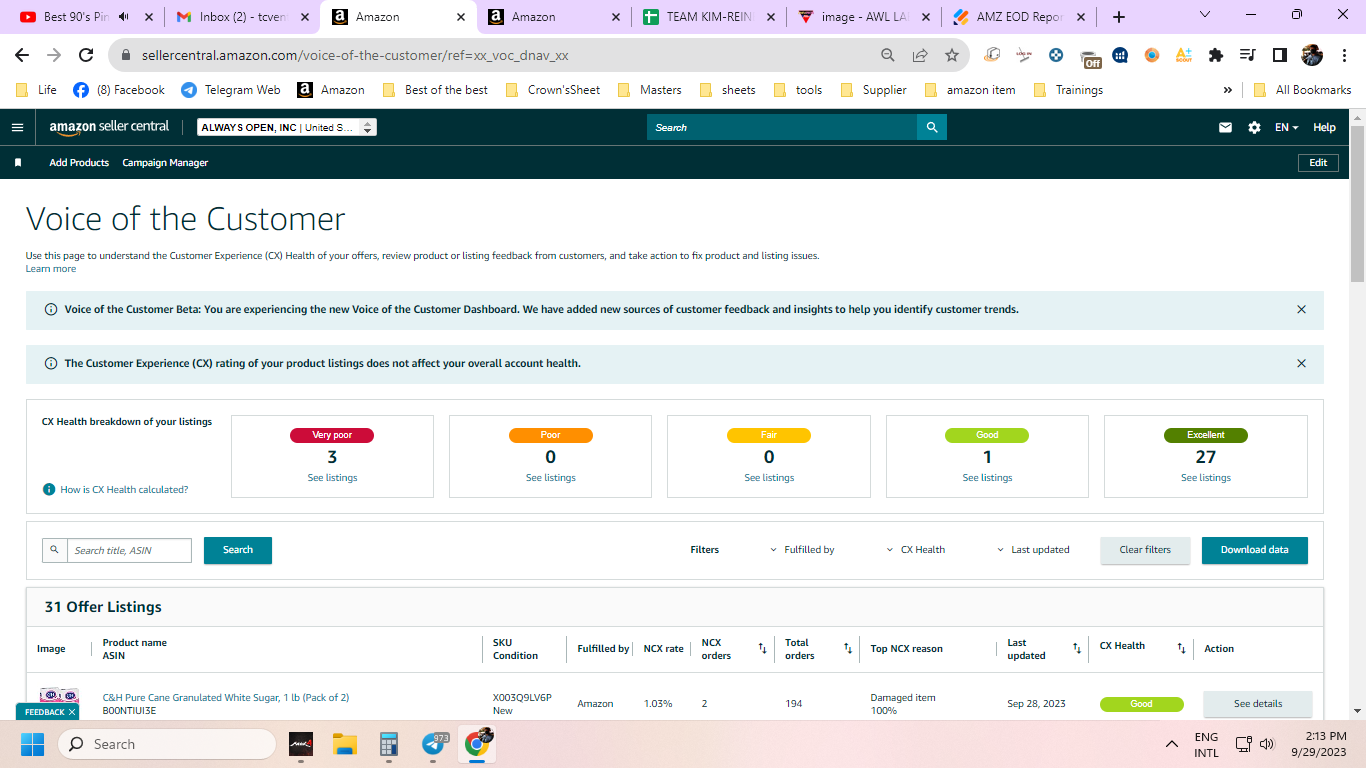Open the Chrome Extensions puzzle icon

(x=1216, y=55)
